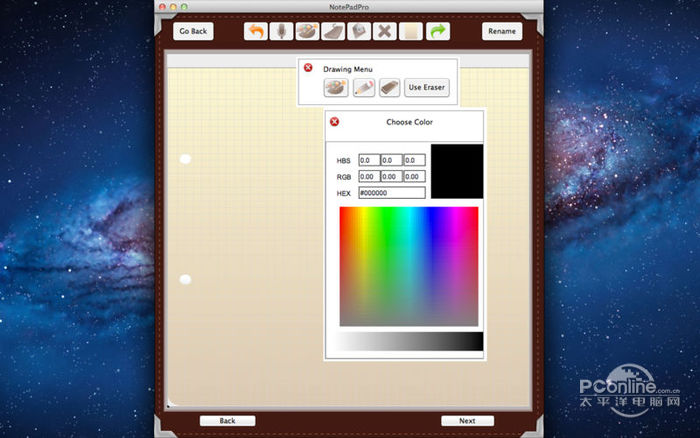The height and width of the screenshot is (438, 700).
Task: Click the yellow minimize window button
Action: tap(173, 7)
